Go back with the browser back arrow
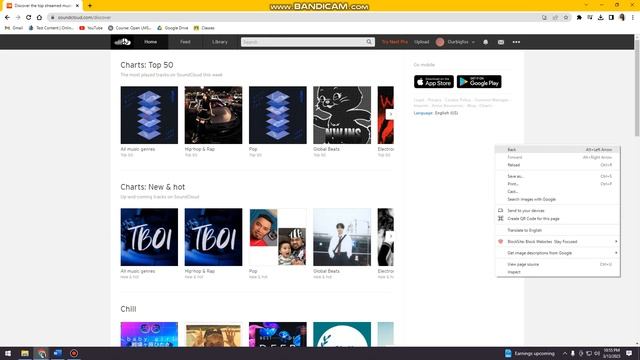This screenshot has height=360, width=640. [x=7, y=18]
